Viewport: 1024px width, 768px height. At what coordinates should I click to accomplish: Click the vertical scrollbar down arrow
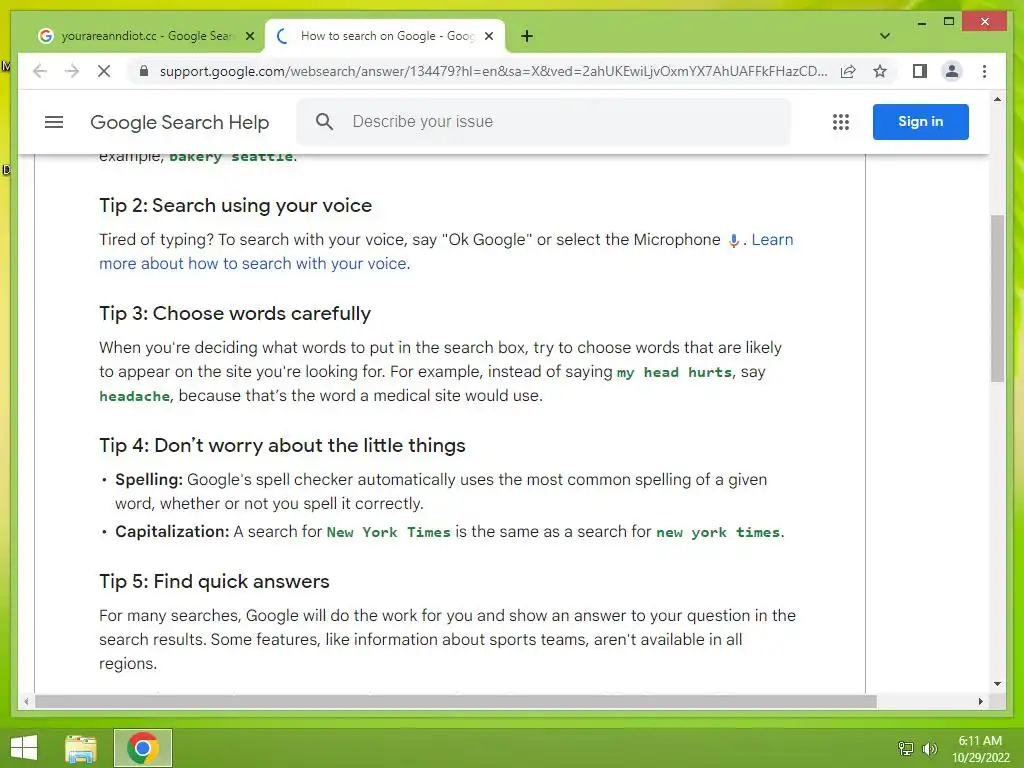point(997,684)
